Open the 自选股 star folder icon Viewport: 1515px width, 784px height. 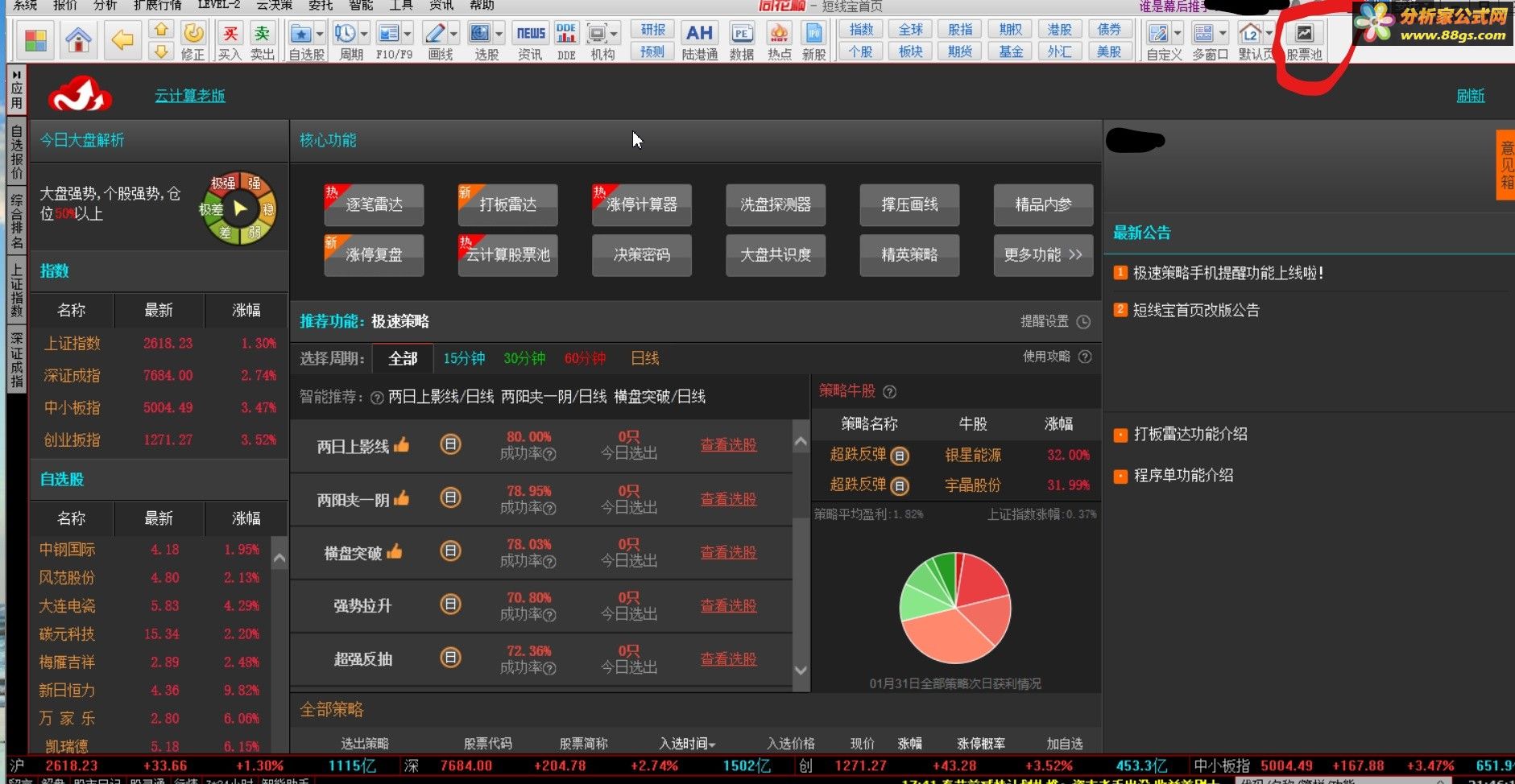[x=300, y=34]
